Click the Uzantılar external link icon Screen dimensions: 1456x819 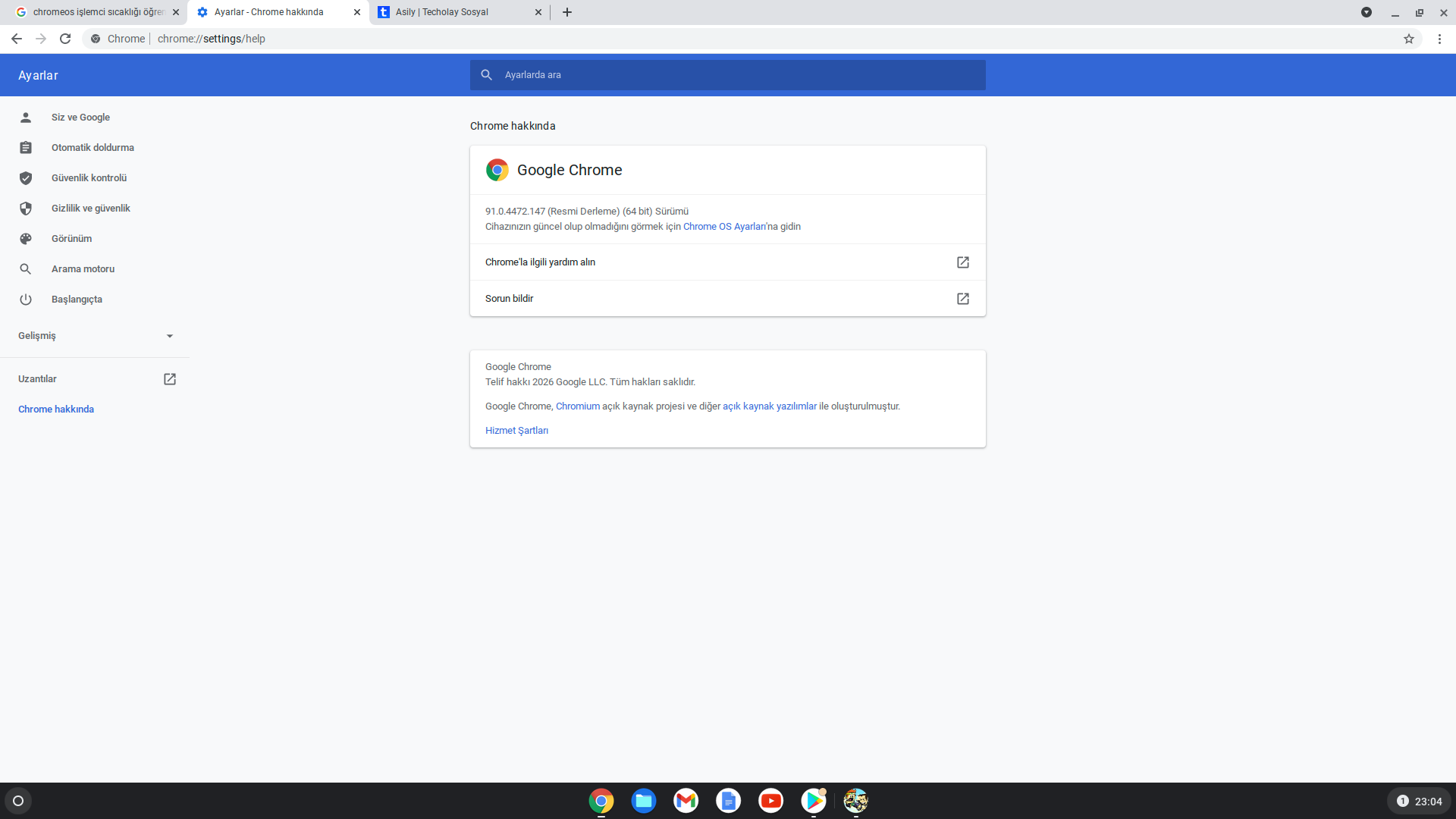click(x=170, y=379)
